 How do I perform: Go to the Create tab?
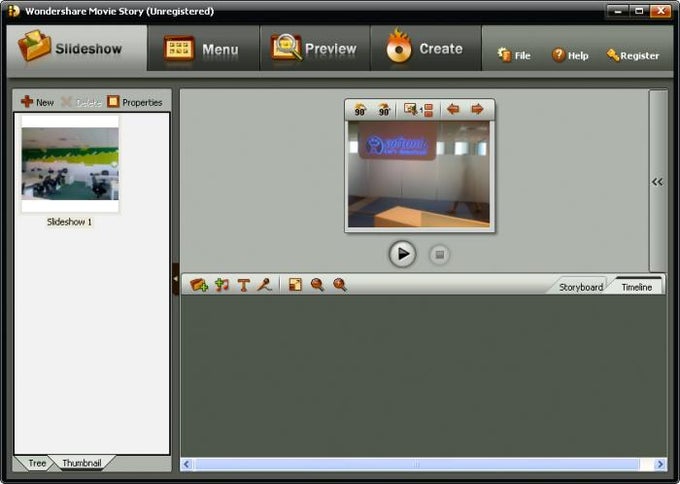(x=426, y=49)
